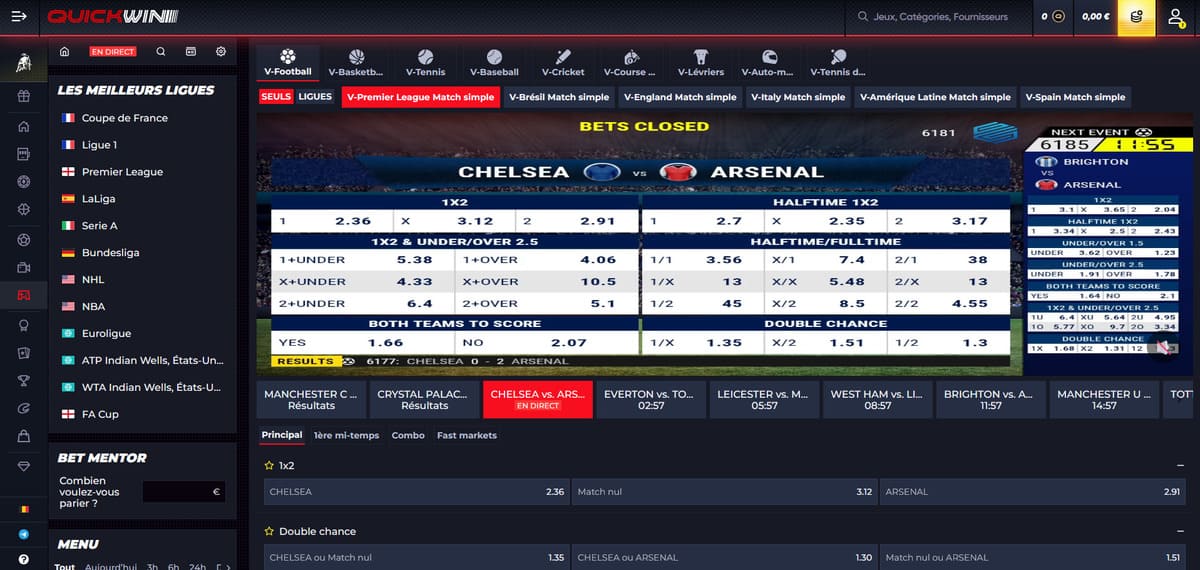Select the 3h time filter
1200x570 pixels.
pyautogui.click(x=153, y=567)
